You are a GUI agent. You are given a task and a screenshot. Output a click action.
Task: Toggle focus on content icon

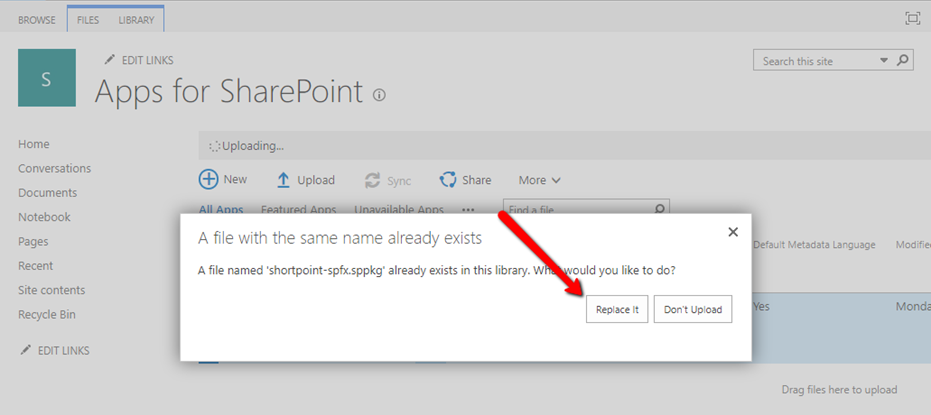click(x=913, y=18)
